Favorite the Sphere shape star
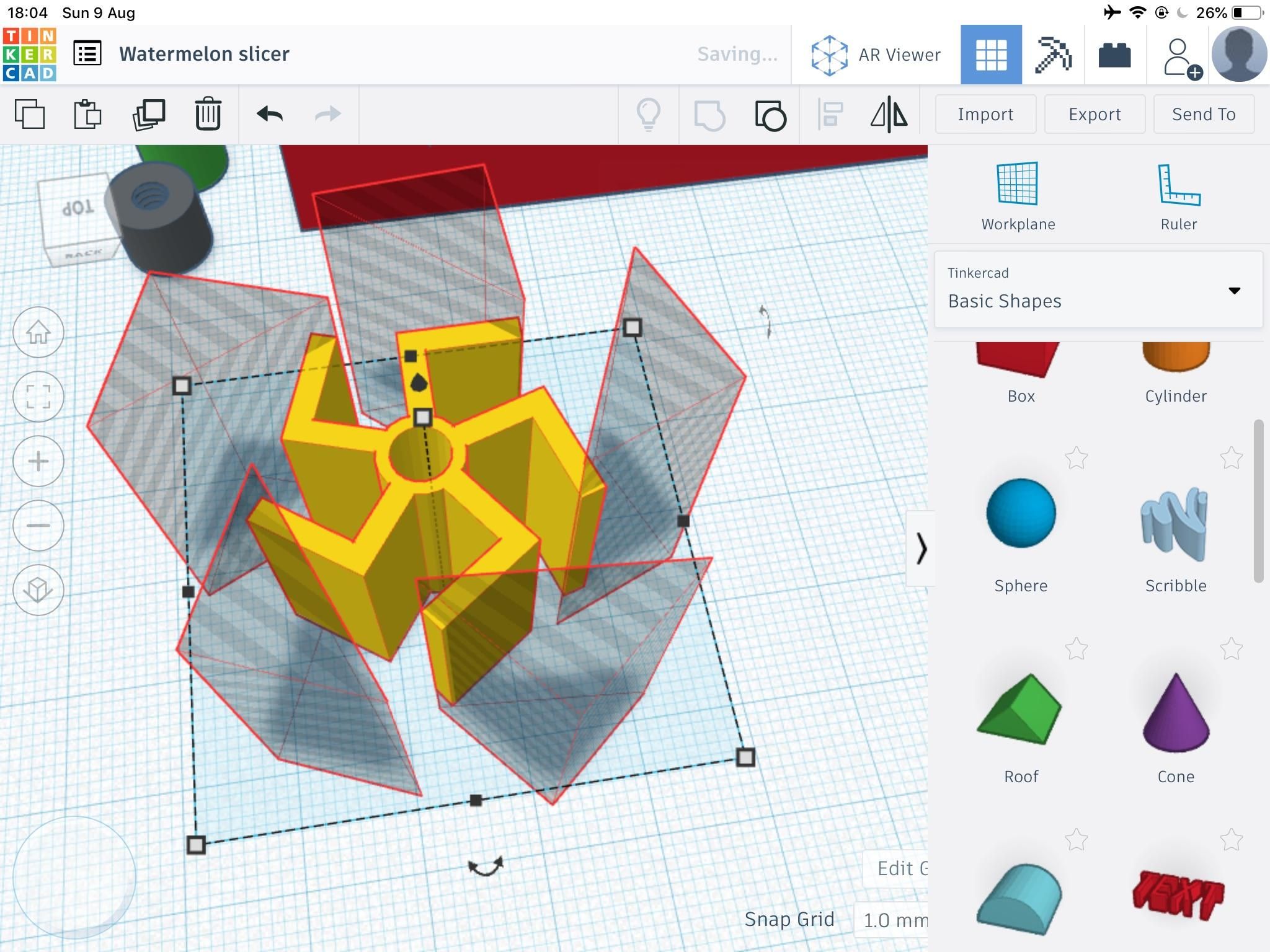This screenshot has height=952, width=1270. point(1077,459)
